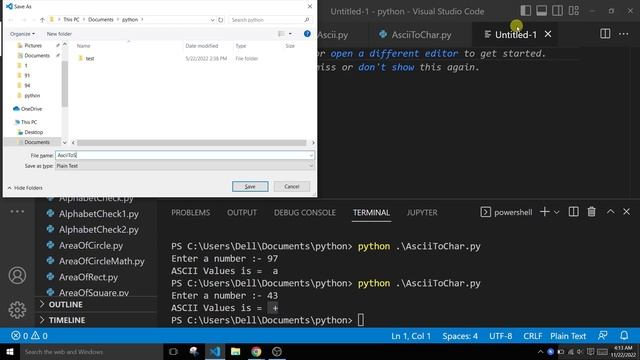Screen dimensions: 640x360
Task: Open feedback icon in status bar
Action: coord(602,336)
